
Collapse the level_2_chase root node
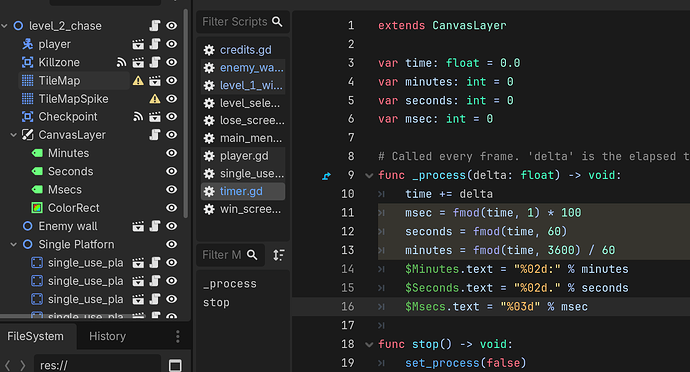point(4,26)
